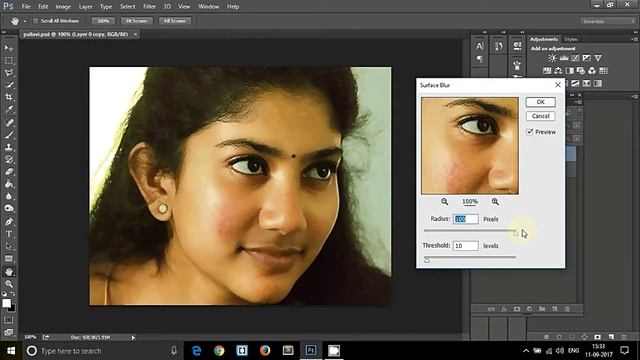
Task: Cancel the Surface Blur dialog
Action: (540, 116)
